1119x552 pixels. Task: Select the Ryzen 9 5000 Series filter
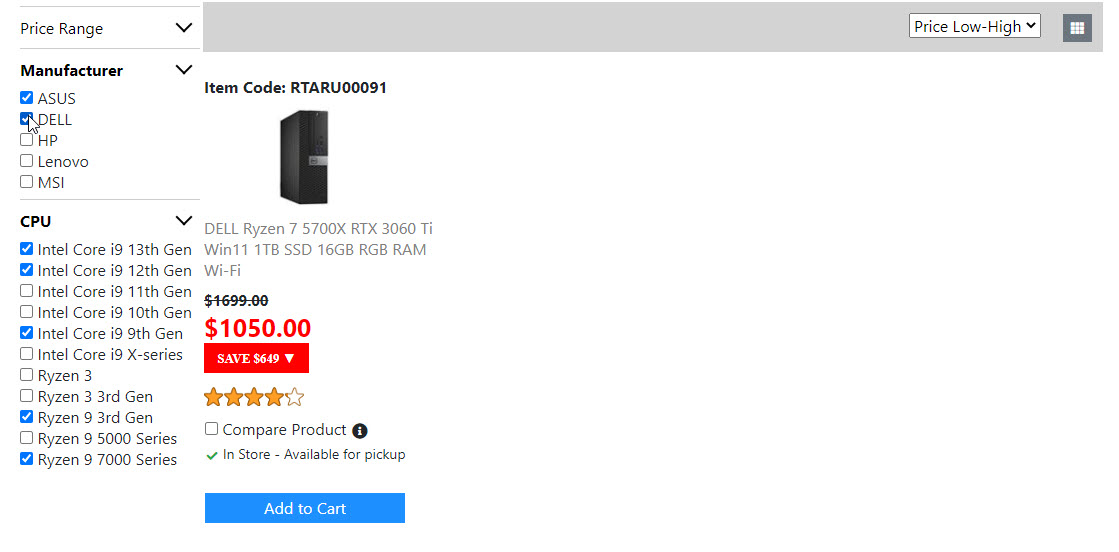pos(27,438)
